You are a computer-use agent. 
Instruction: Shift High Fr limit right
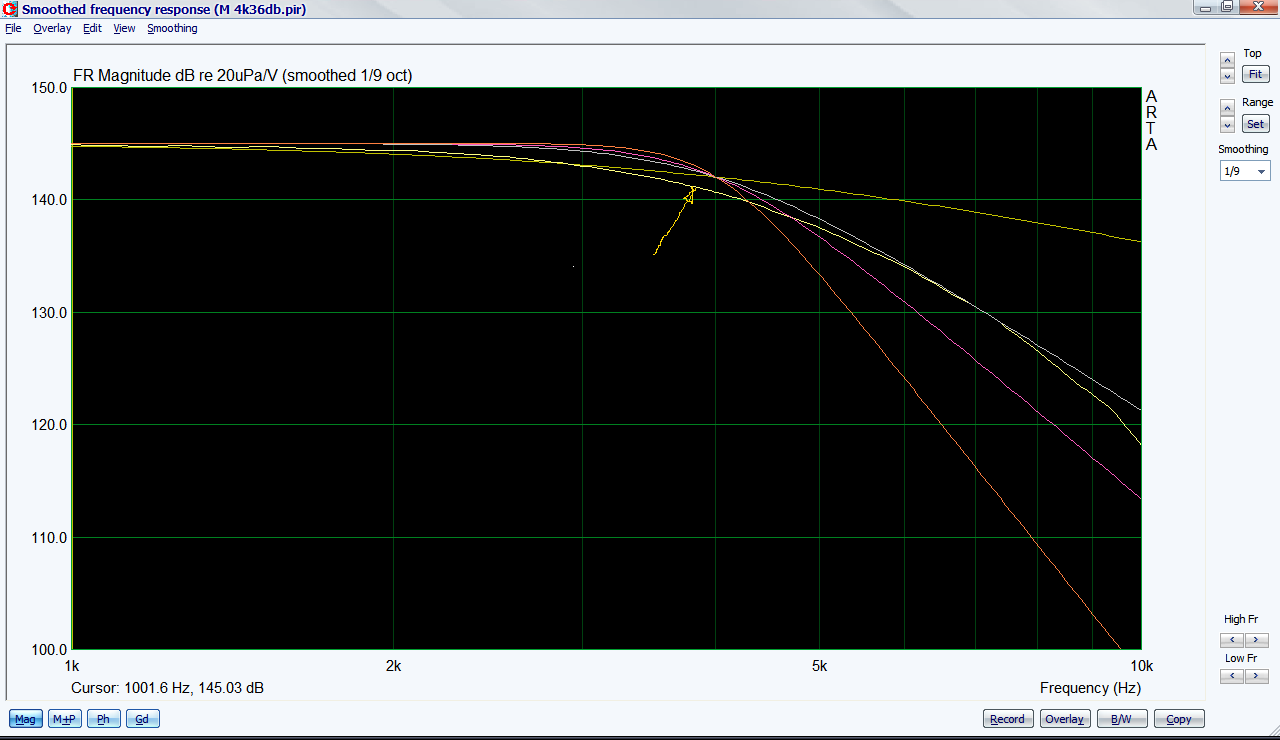click(x=1256, y=640)
